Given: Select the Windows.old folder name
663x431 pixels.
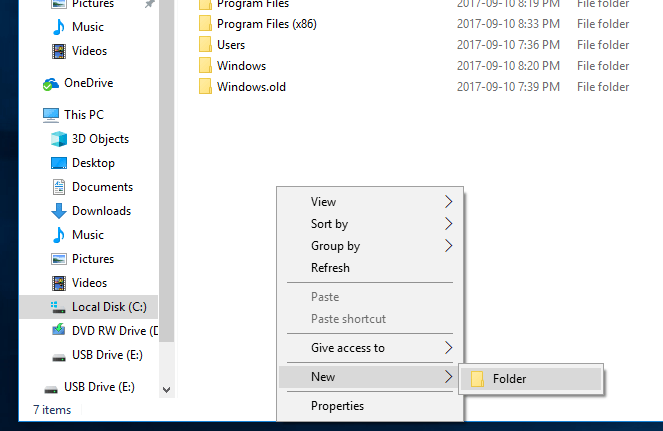Looking at the screenshot, I should (251, 87).
